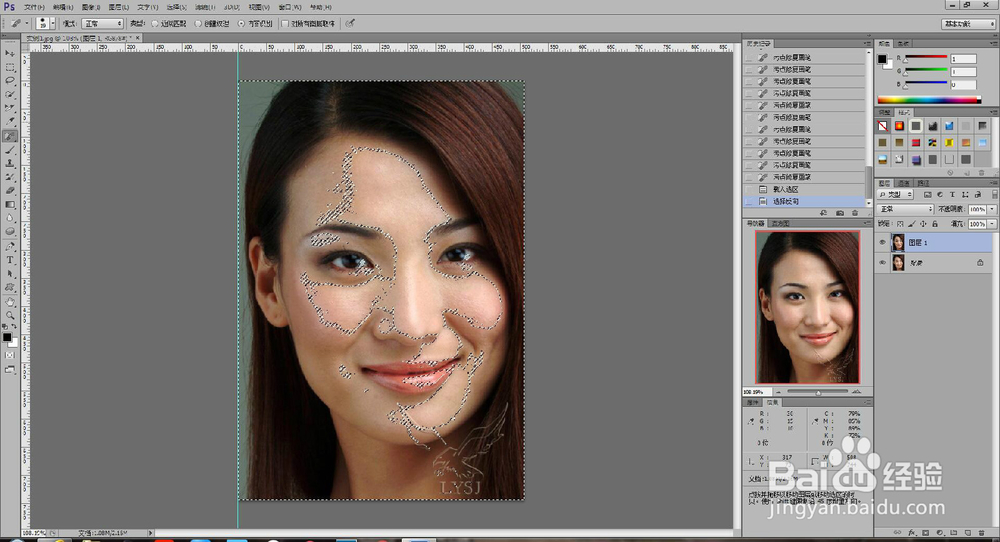Select the Crop tool

pos(10,108)
